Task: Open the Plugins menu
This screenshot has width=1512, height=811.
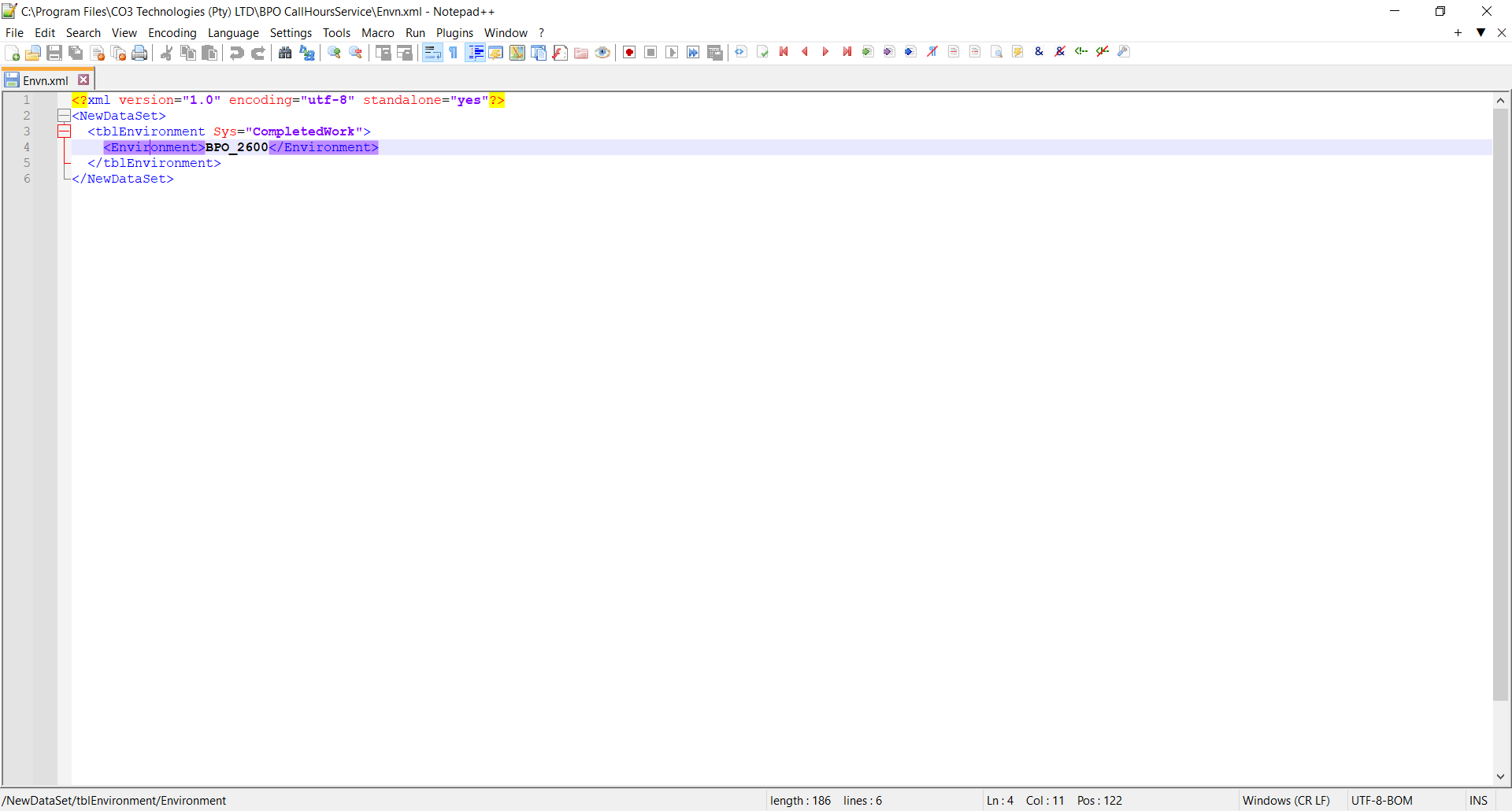Action: click(455, 33)
